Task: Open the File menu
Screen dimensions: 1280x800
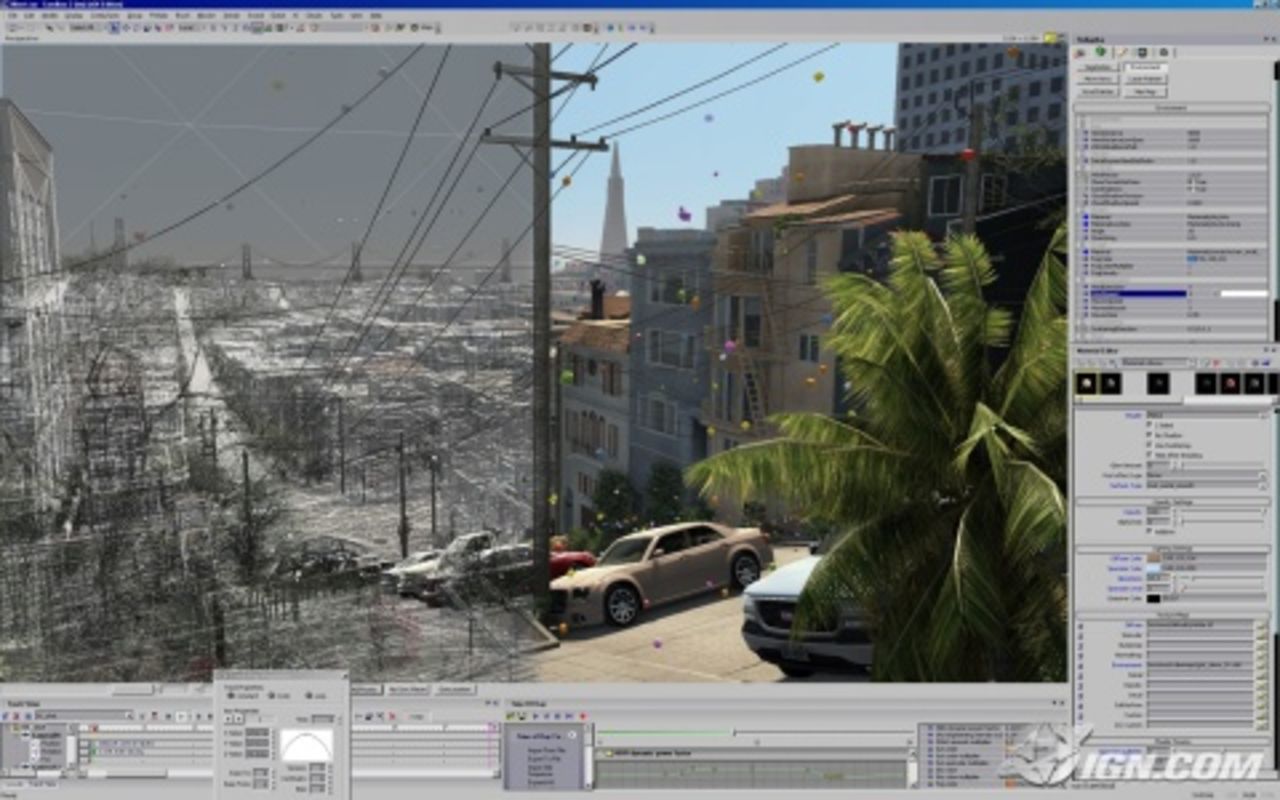Action: pos(12,18)
